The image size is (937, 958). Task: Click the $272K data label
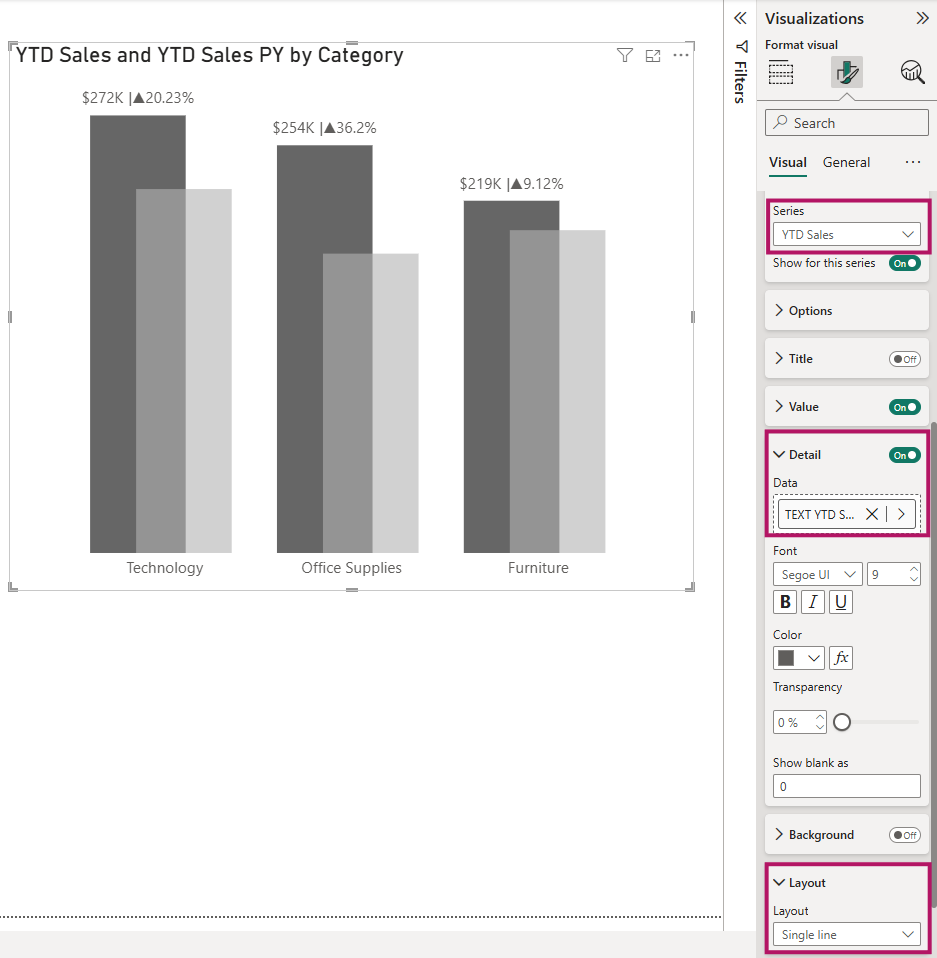tap(138, 98)
